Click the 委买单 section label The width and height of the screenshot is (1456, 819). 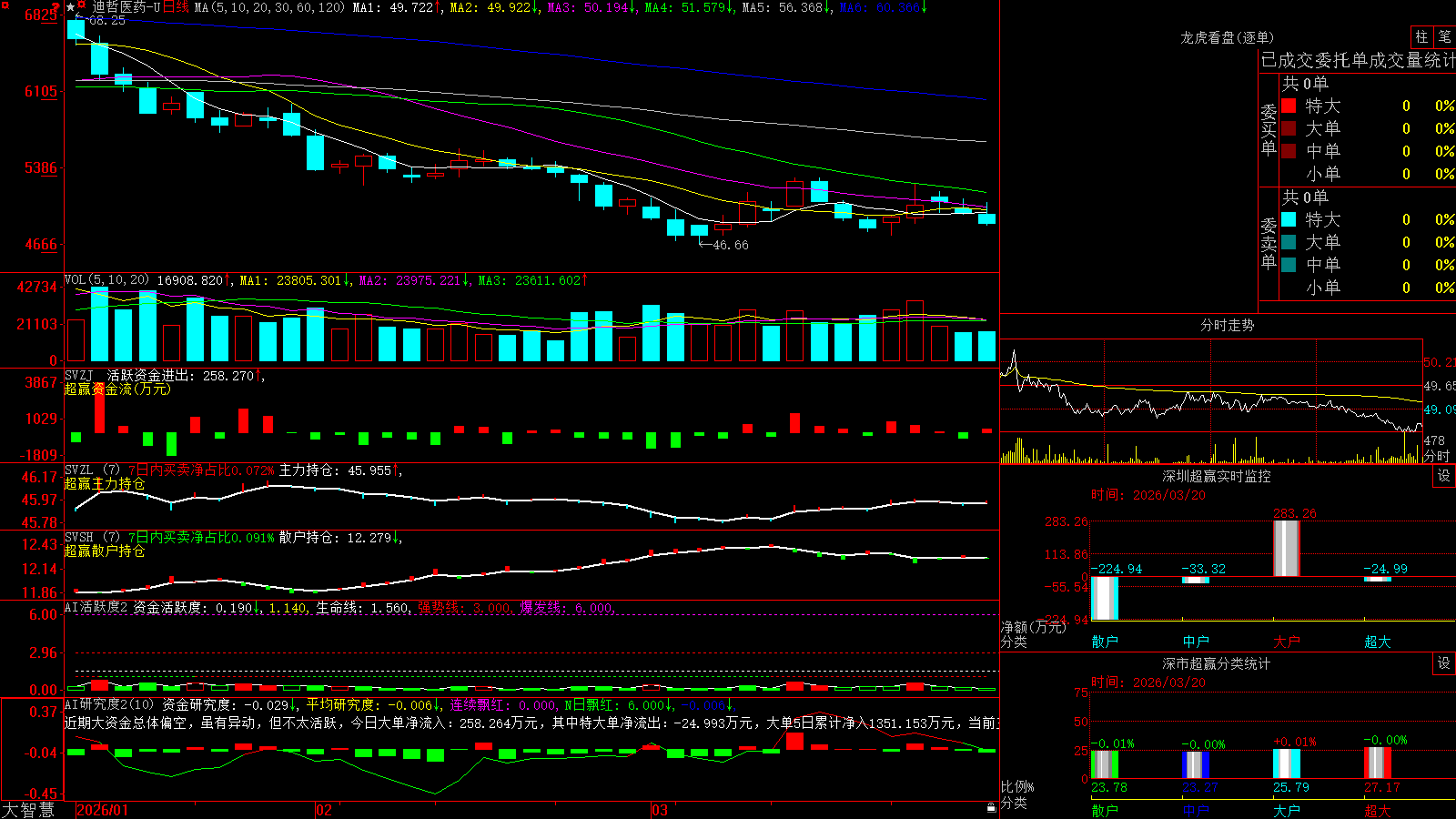click(x=1269, y=129)
